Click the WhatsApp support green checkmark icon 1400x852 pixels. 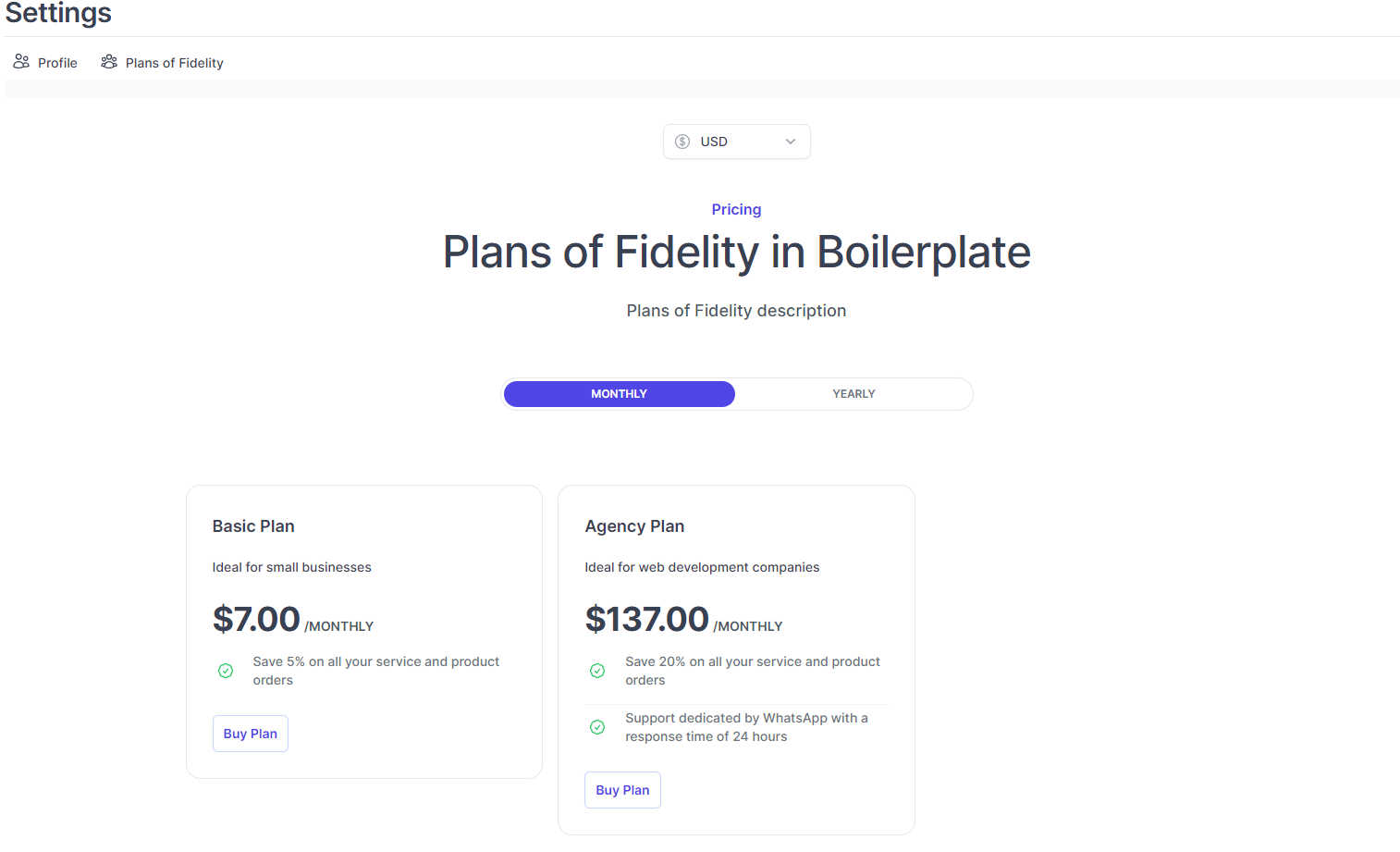597,727
